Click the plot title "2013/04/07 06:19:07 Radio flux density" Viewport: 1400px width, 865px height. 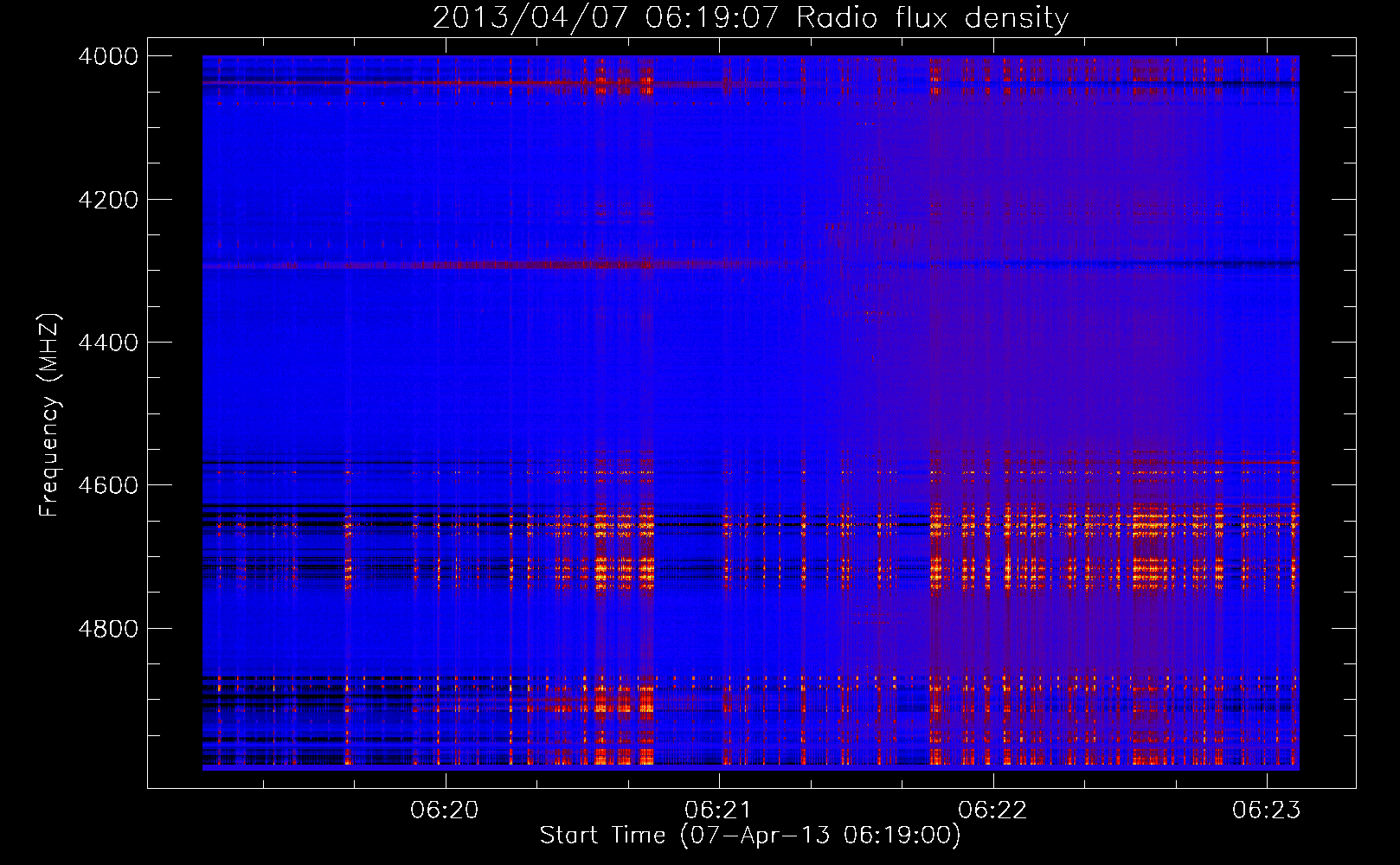click(750, 18)
